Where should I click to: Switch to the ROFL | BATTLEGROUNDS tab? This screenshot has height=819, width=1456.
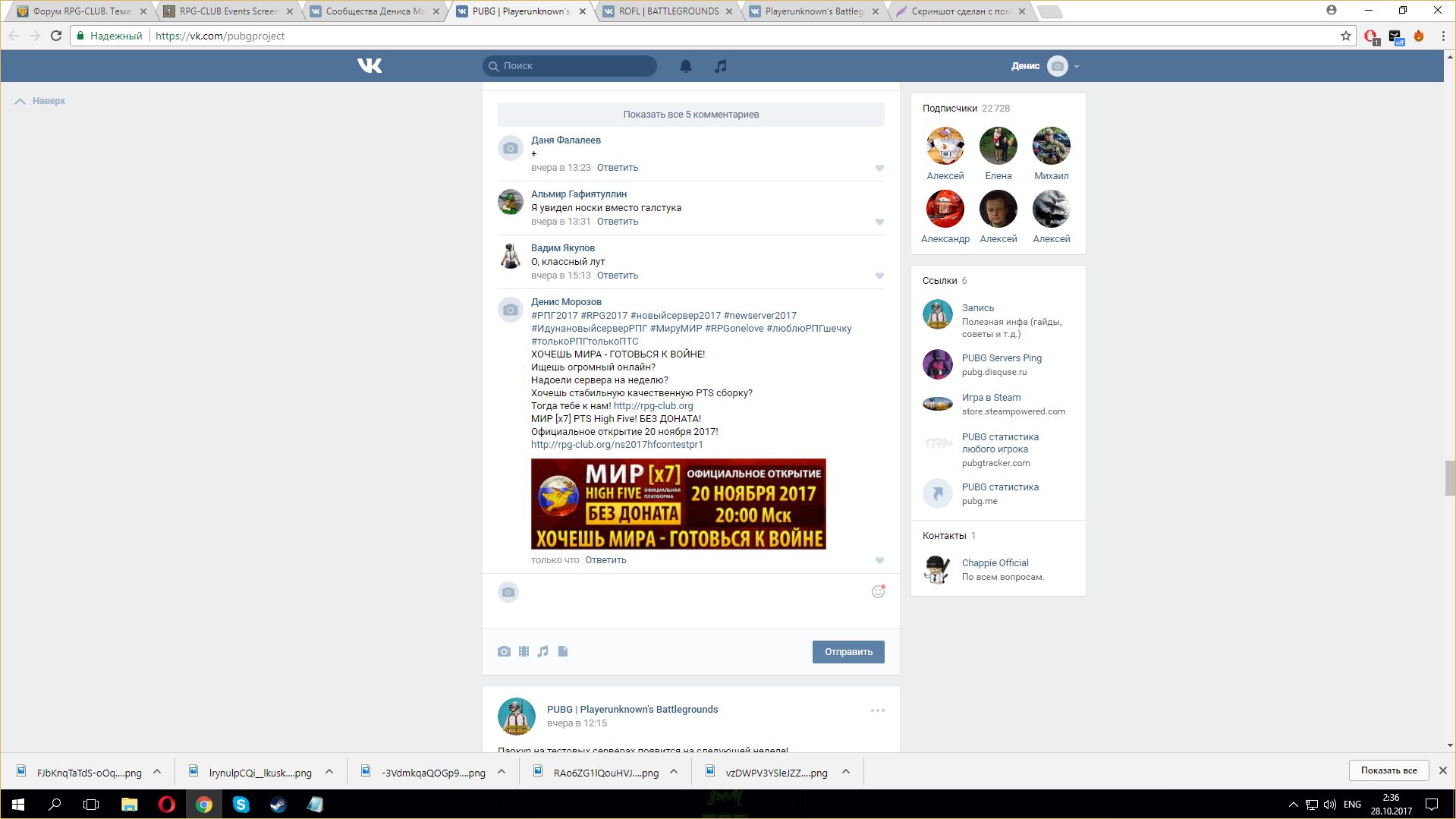pos(668,11)
